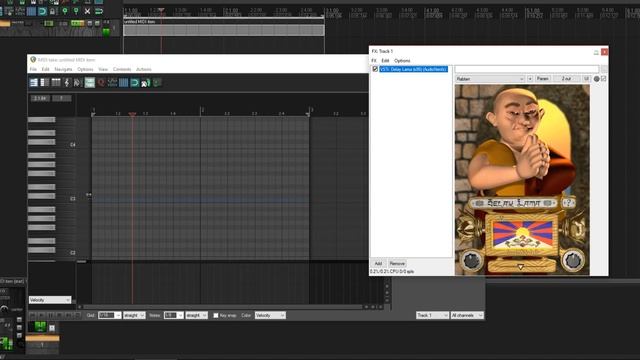640x360 pixels.
Task: Click the round wet knob icon
Action: 596,79
